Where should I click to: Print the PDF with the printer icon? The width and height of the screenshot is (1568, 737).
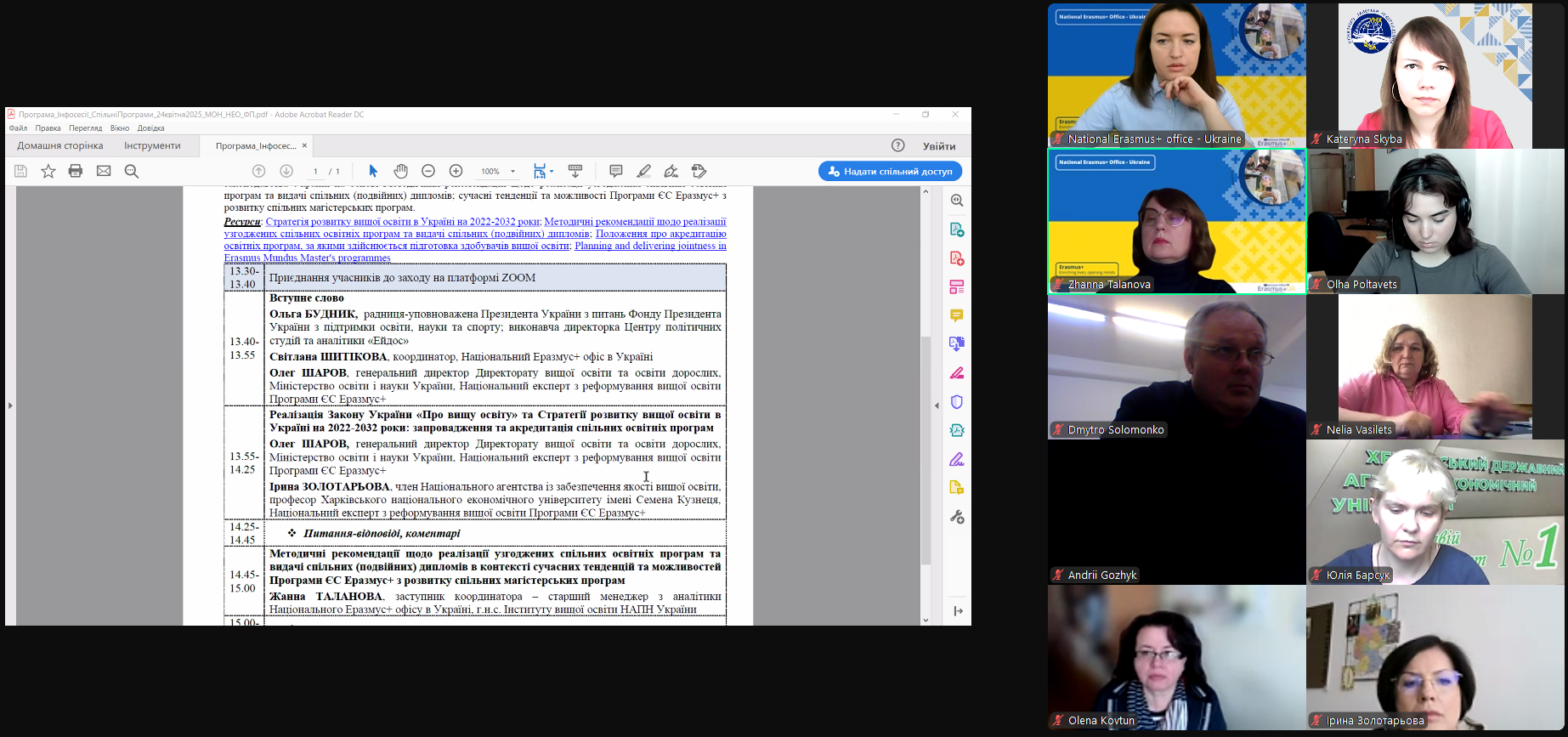click(76, 171)
